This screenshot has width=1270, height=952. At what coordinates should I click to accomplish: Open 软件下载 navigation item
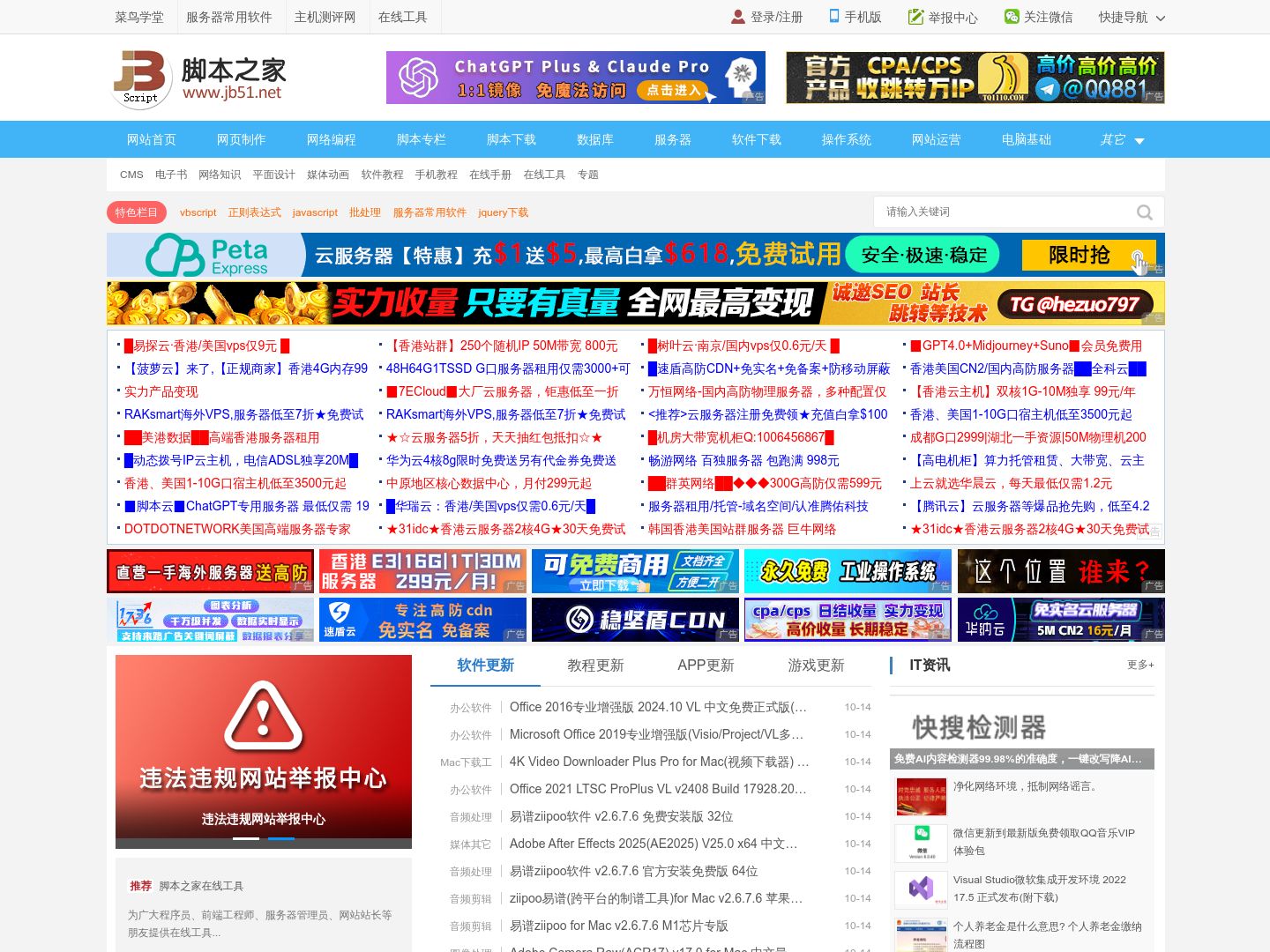click(x=756, y=139)
